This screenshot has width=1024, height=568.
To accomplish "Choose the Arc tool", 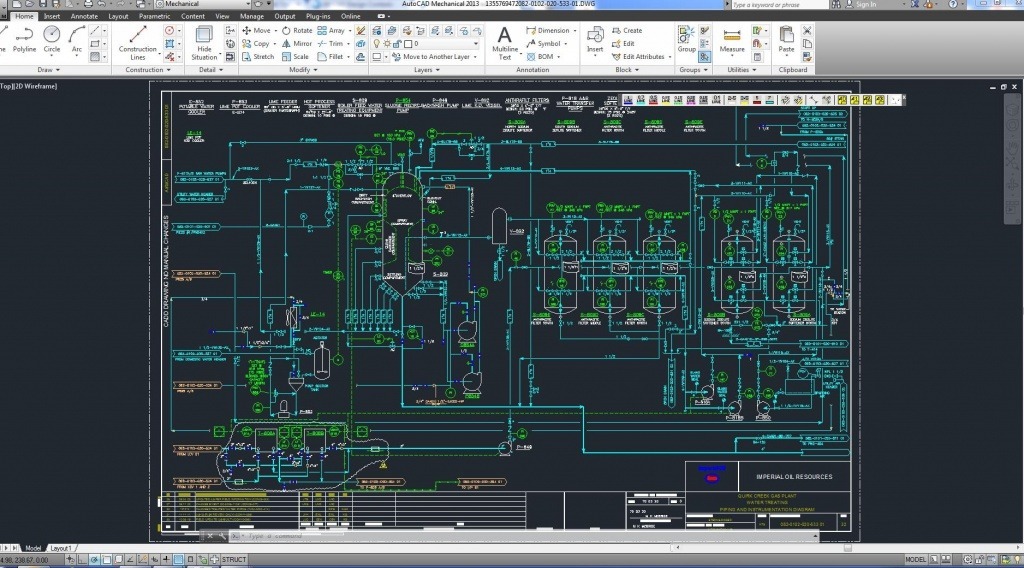I will click(x=77, y=39).
